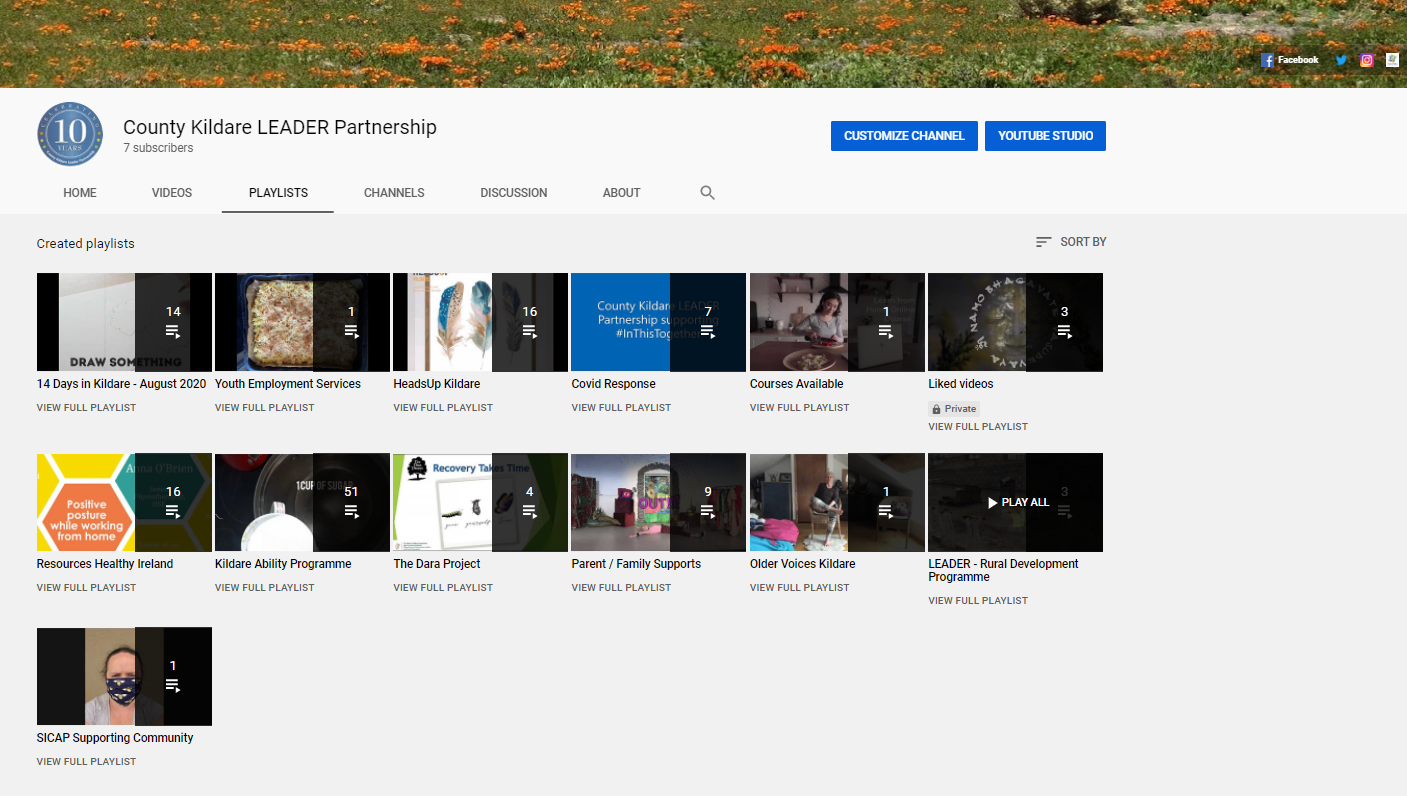Click the playlist icon on Parent / Family Supports thumbnail
The image size is (1407, 796).
pos(708,511)
